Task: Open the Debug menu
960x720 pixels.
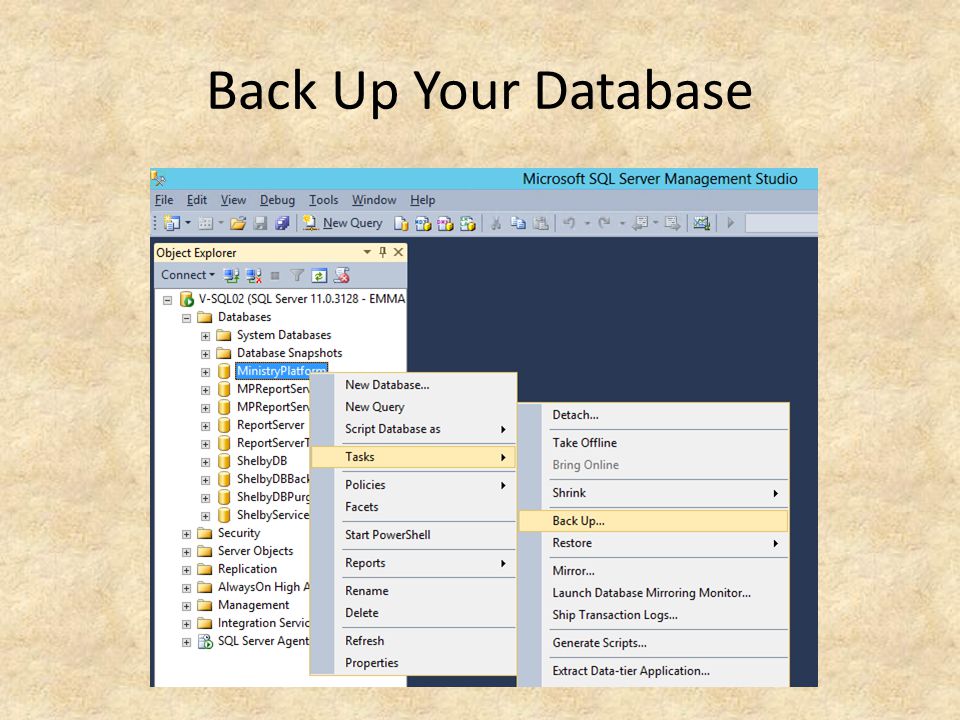Action: click(277, 200)
